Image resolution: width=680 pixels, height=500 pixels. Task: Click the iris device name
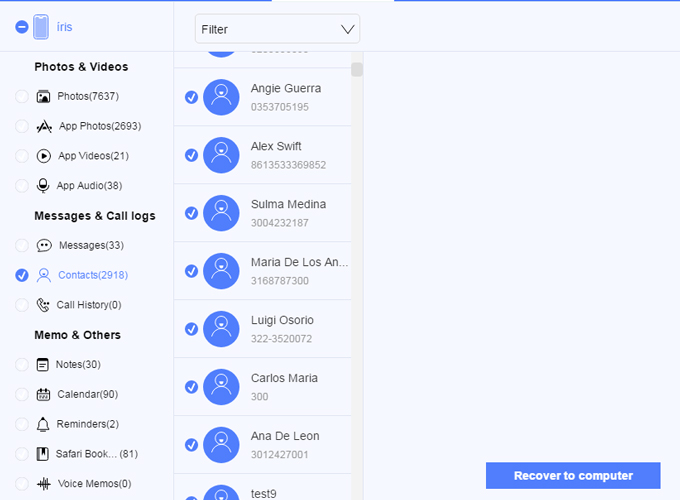[65, 27]
